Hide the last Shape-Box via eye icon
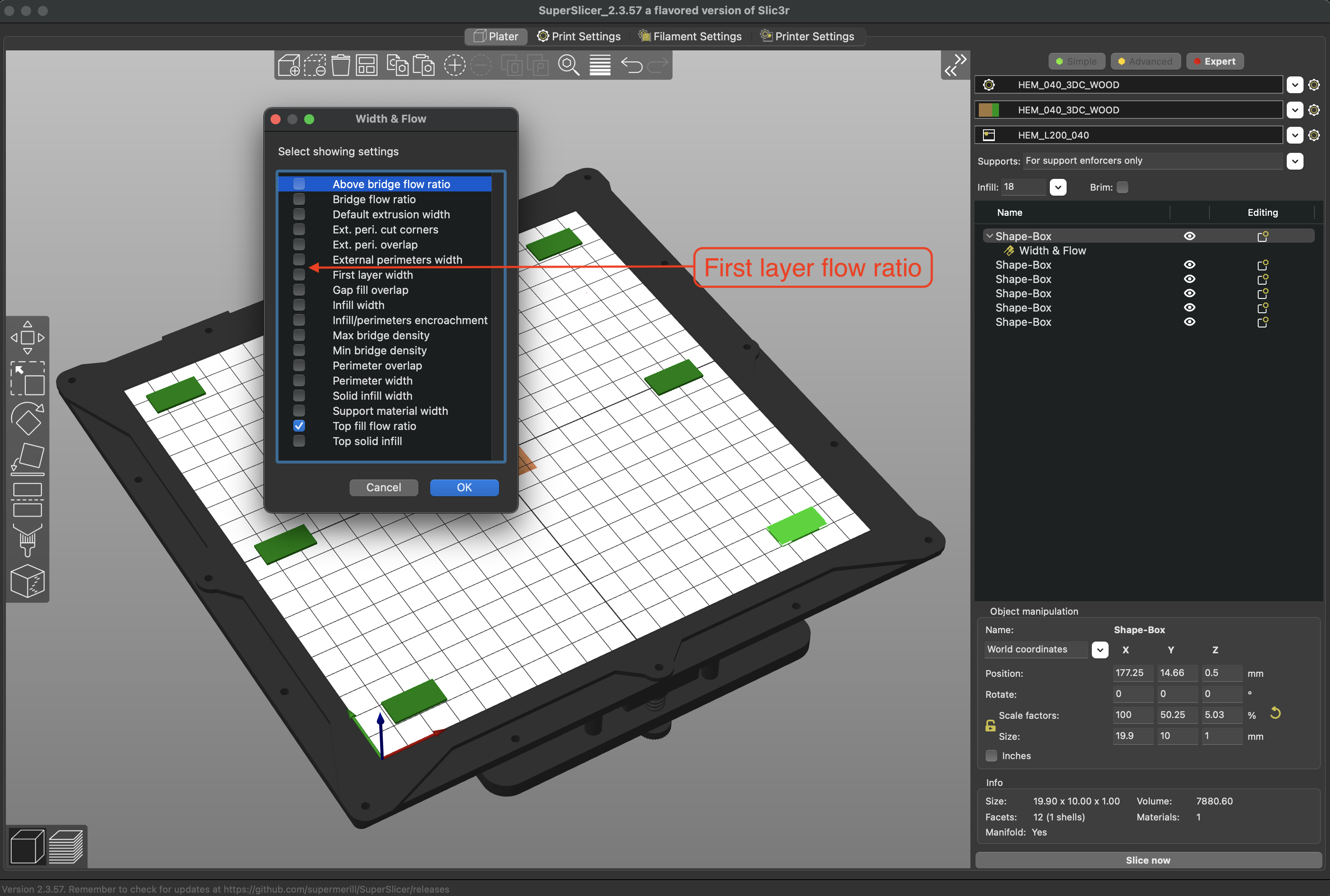The width and height of the screenshot is (1330, 896). coord(1189,322)
